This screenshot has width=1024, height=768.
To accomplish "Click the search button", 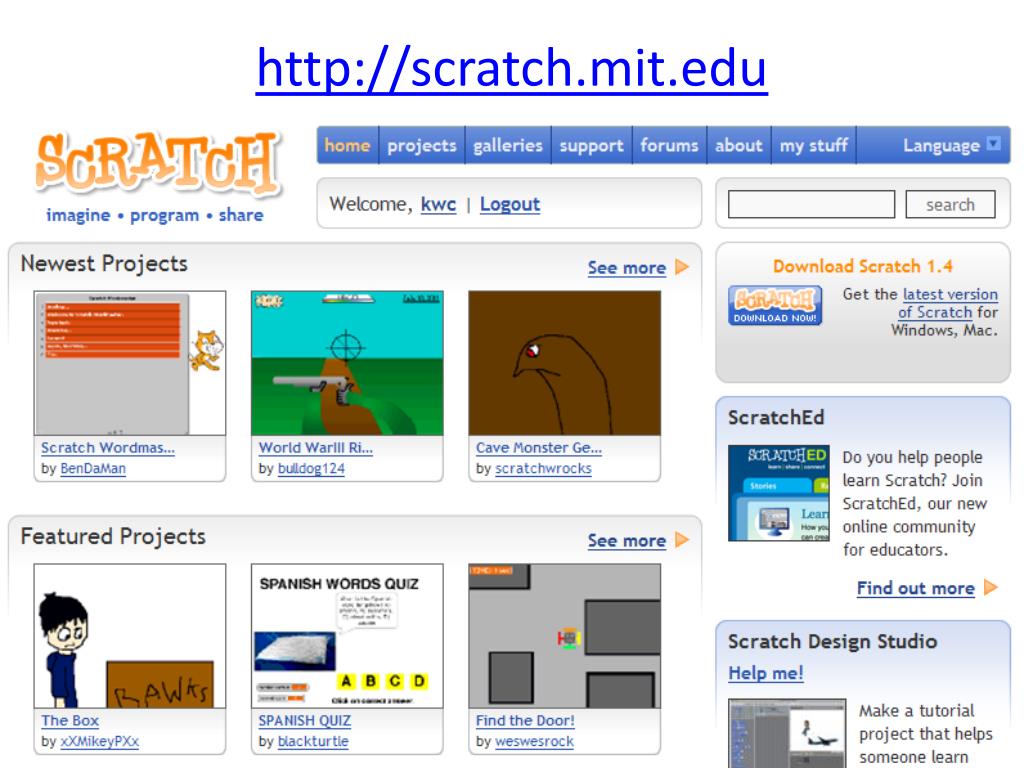I will 950,204.
